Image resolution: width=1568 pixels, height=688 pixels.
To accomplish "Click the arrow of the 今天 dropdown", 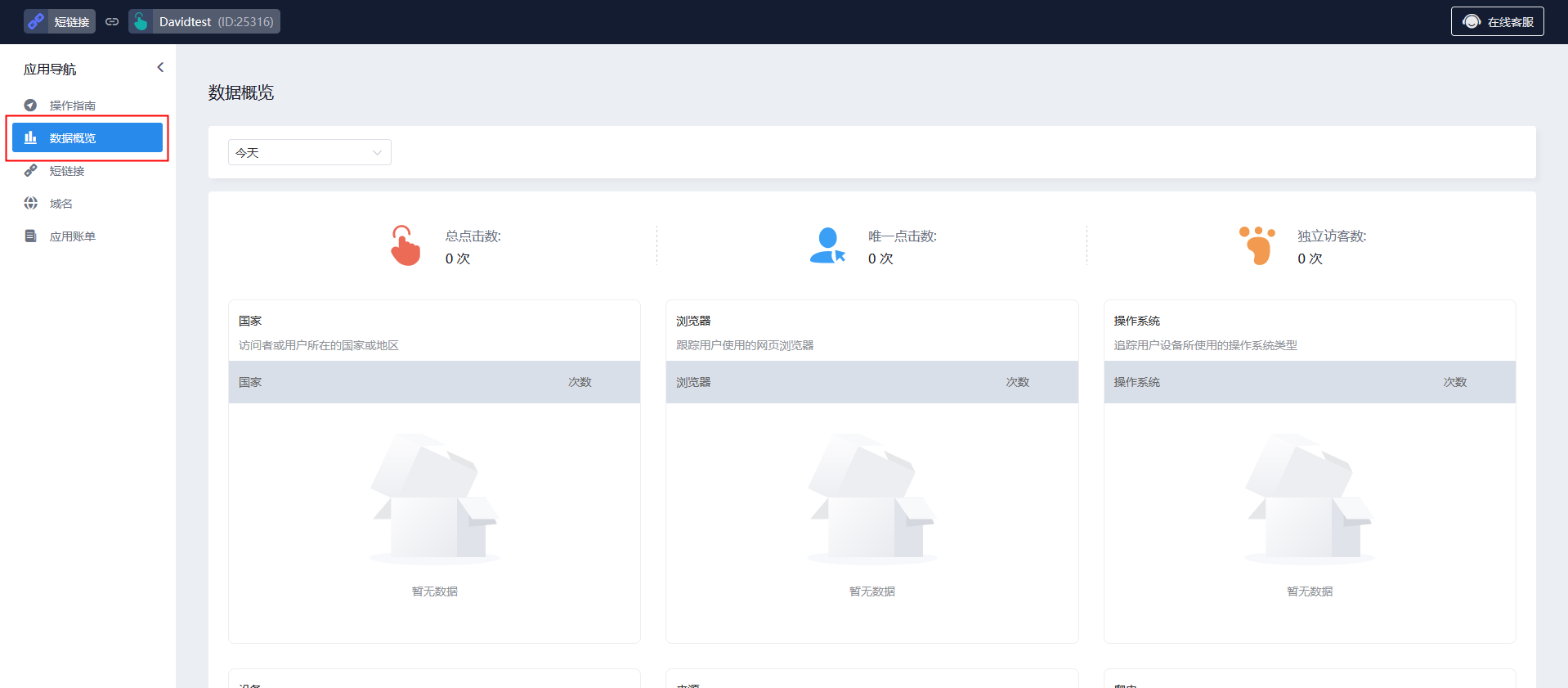I will tap(377, 153).
